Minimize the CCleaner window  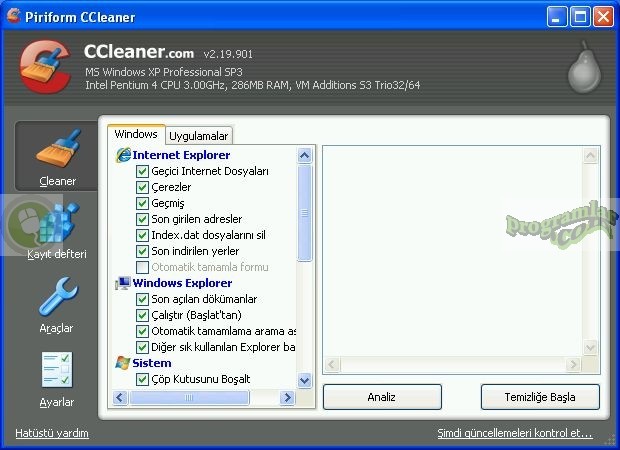tap(557, 17)
